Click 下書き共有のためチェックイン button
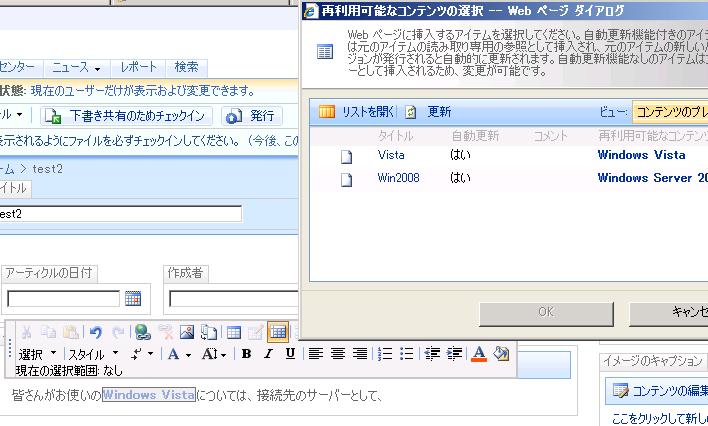Viewport: 708px width, 426px height. [127, 116]
